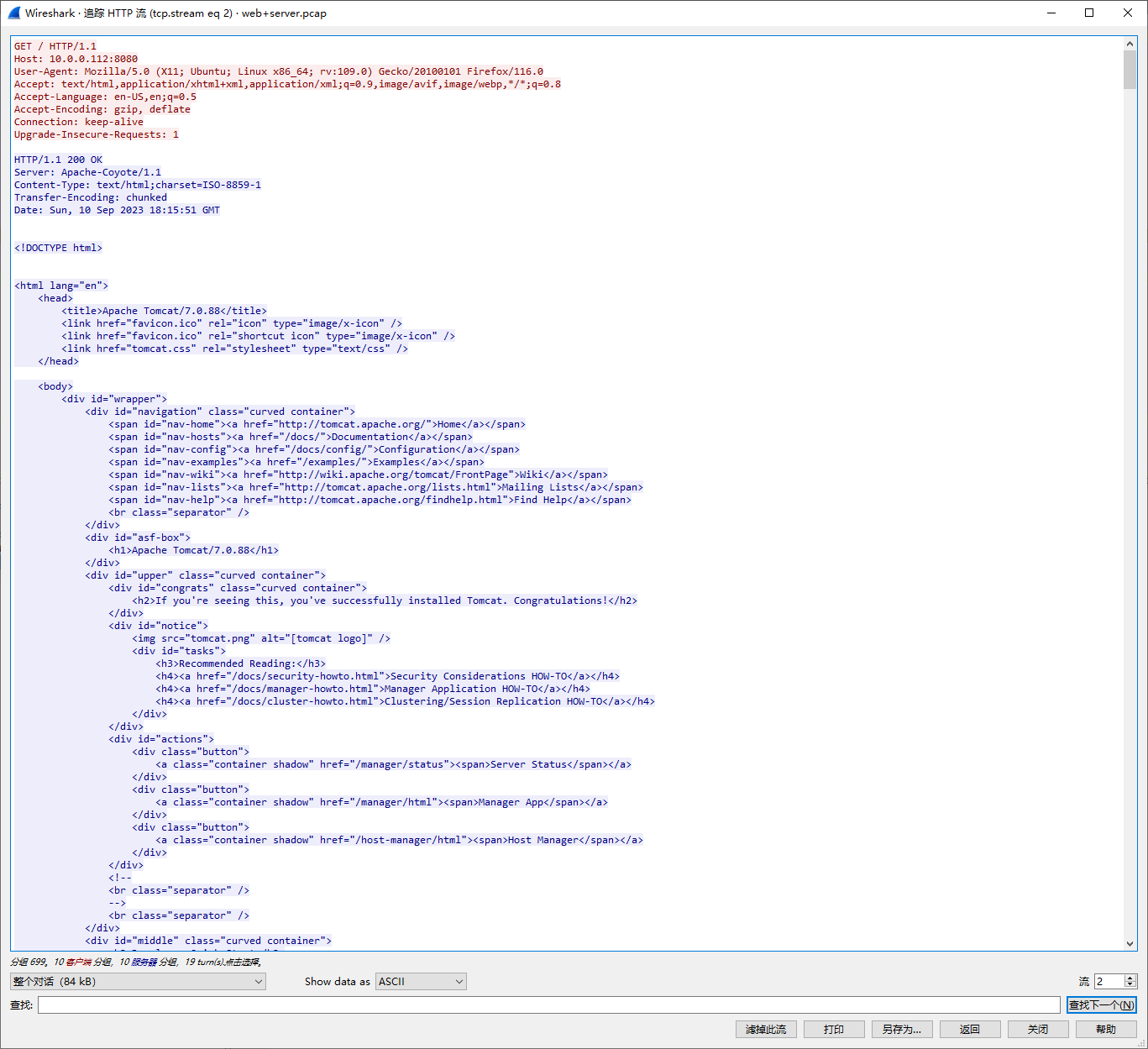Click the div id="navigation" curved container line

(x=220, y=412)
